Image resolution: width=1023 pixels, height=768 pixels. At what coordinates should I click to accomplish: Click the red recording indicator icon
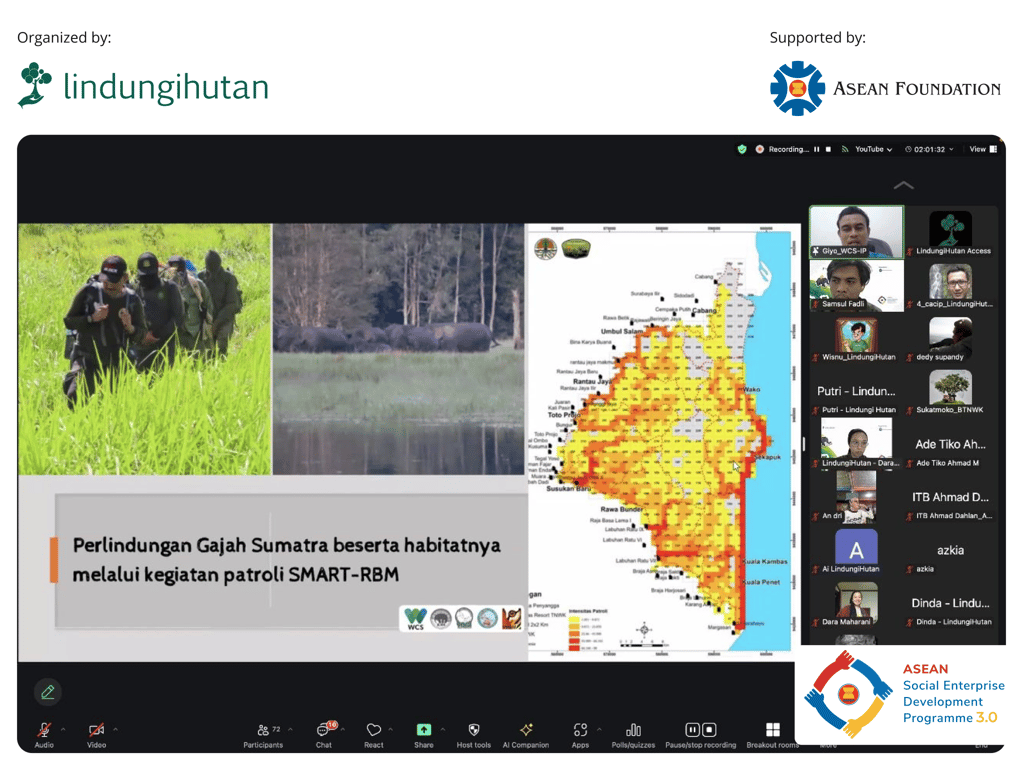[759, 149]
